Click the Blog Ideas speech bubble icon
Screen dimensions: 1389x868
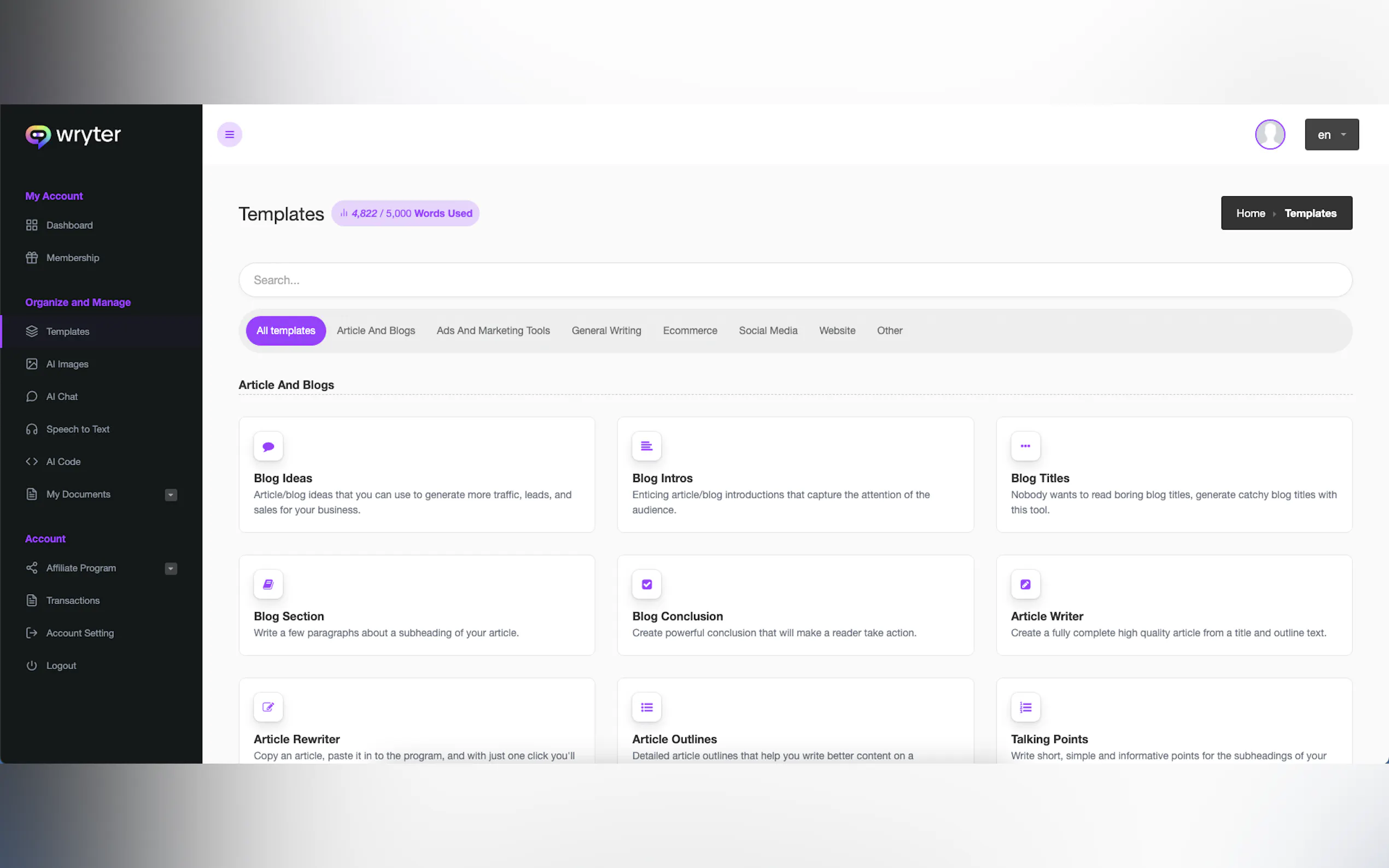click(x=268, y=446)
